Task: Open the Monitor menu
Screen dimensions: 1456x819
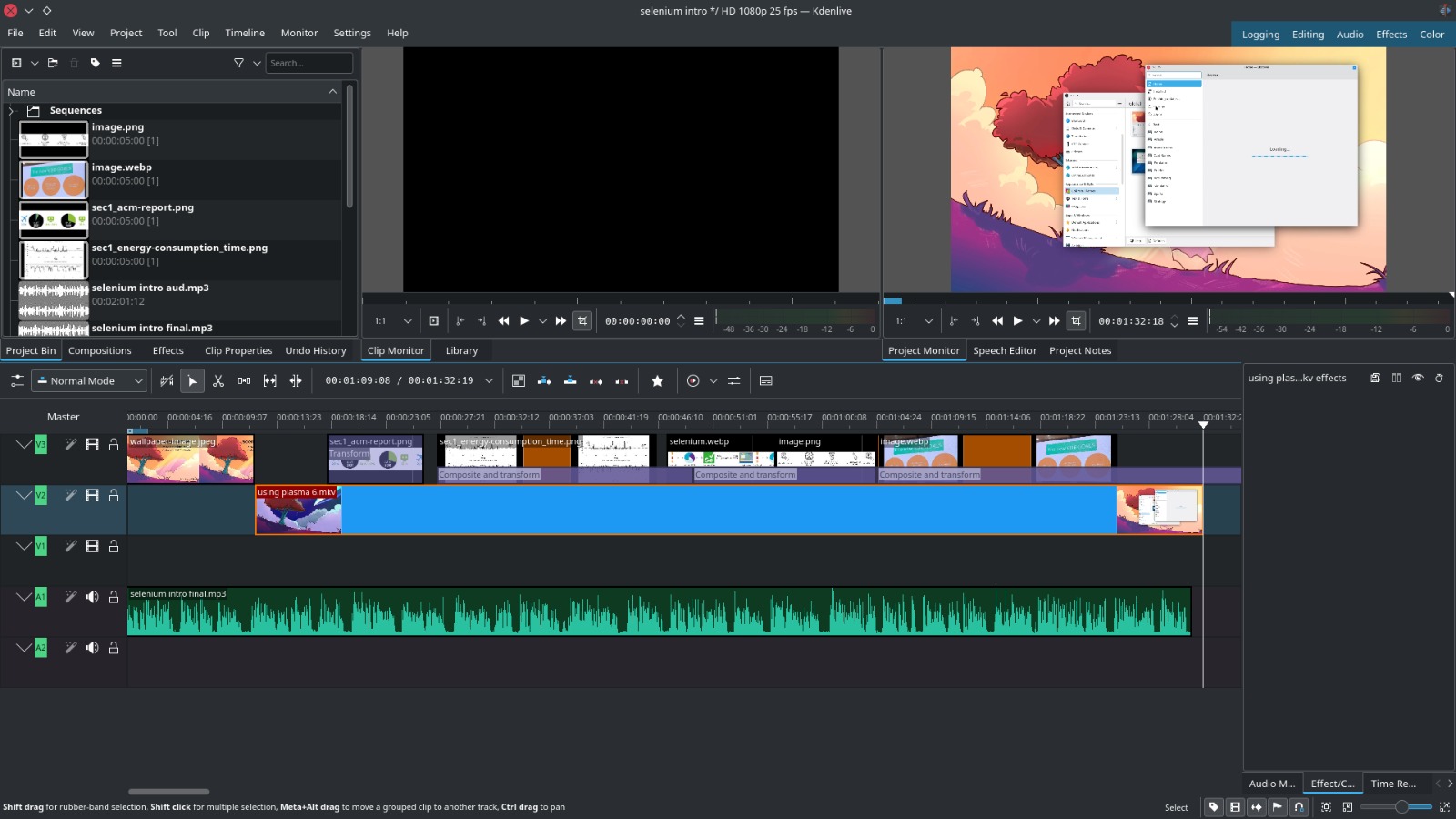Action: pyautogui.click(x=299, y=33)
